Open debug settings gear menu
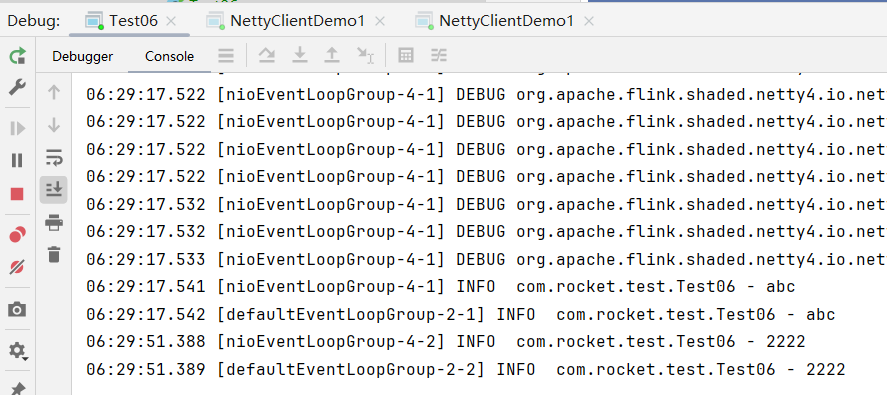This screenshot has height=395, width=887. click(x=18, y=350)
